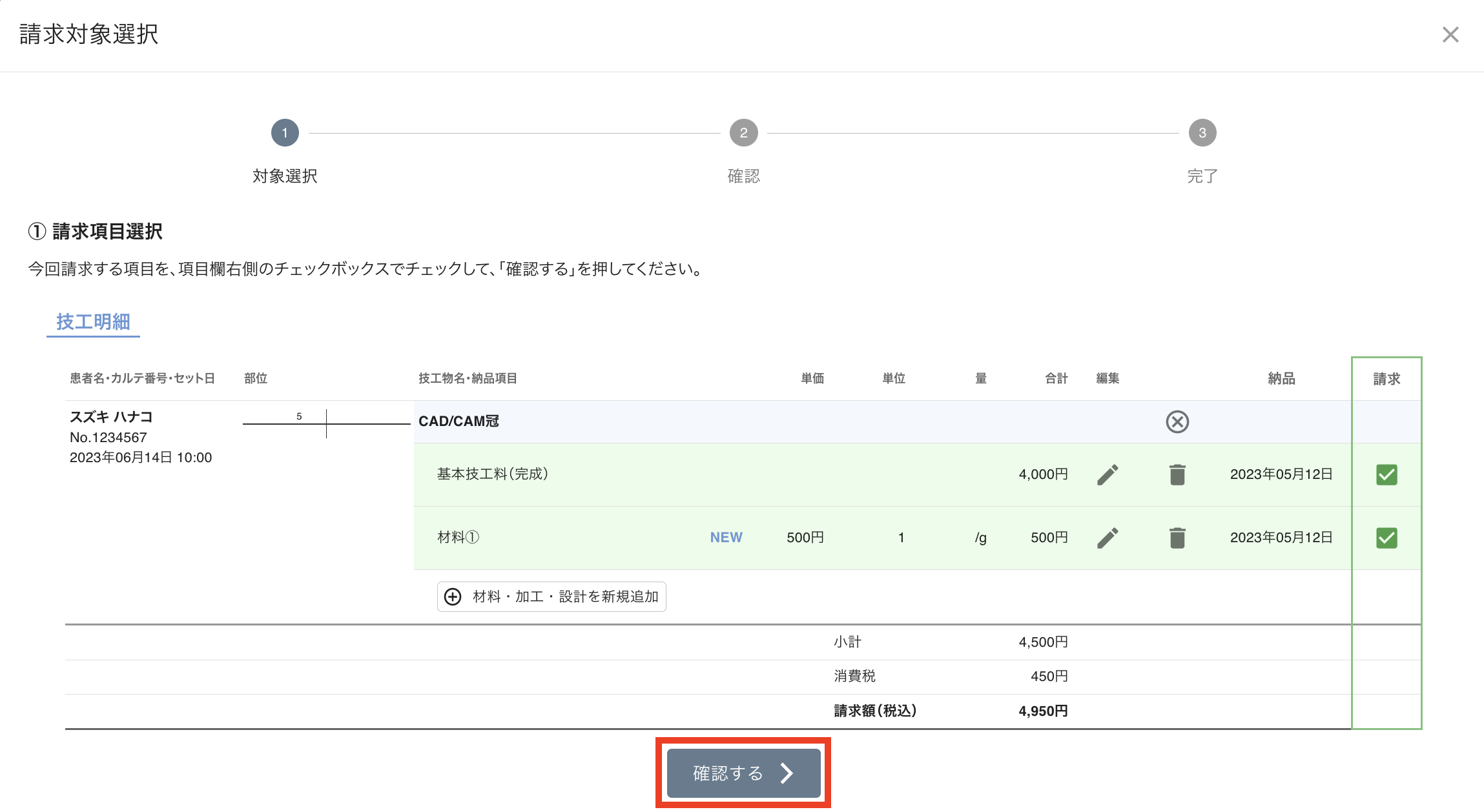
Task: Click patient name スズキ ハナコ
Action: click(111, 417)
